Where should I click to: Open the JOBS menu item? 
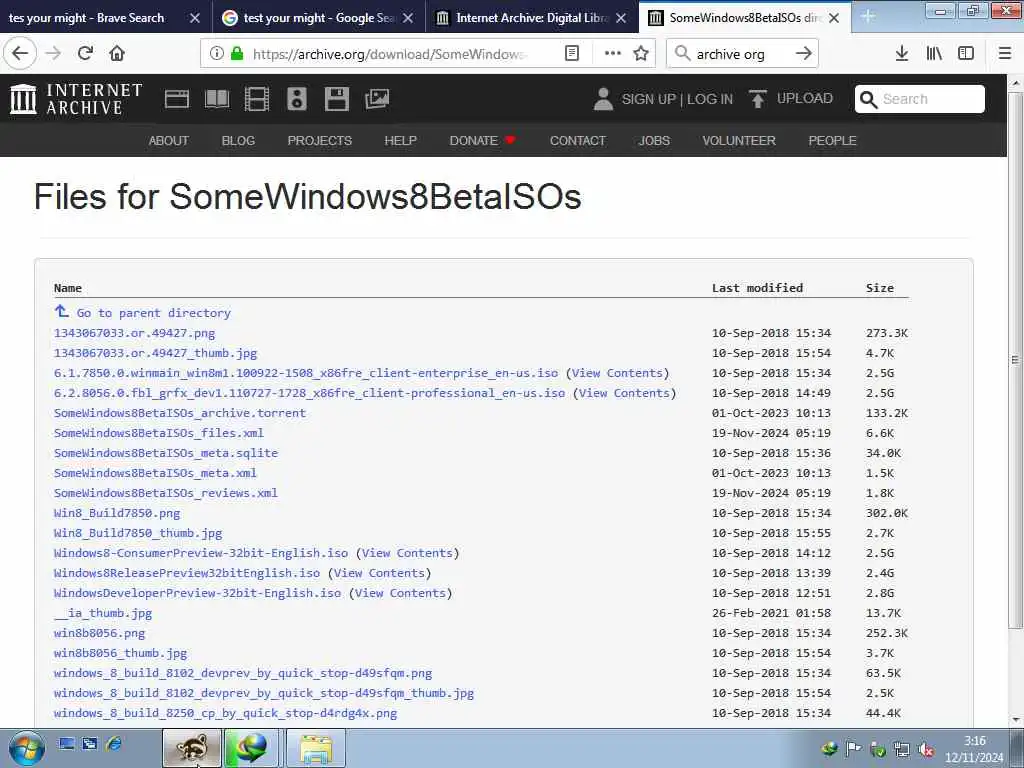pos(654,140)
